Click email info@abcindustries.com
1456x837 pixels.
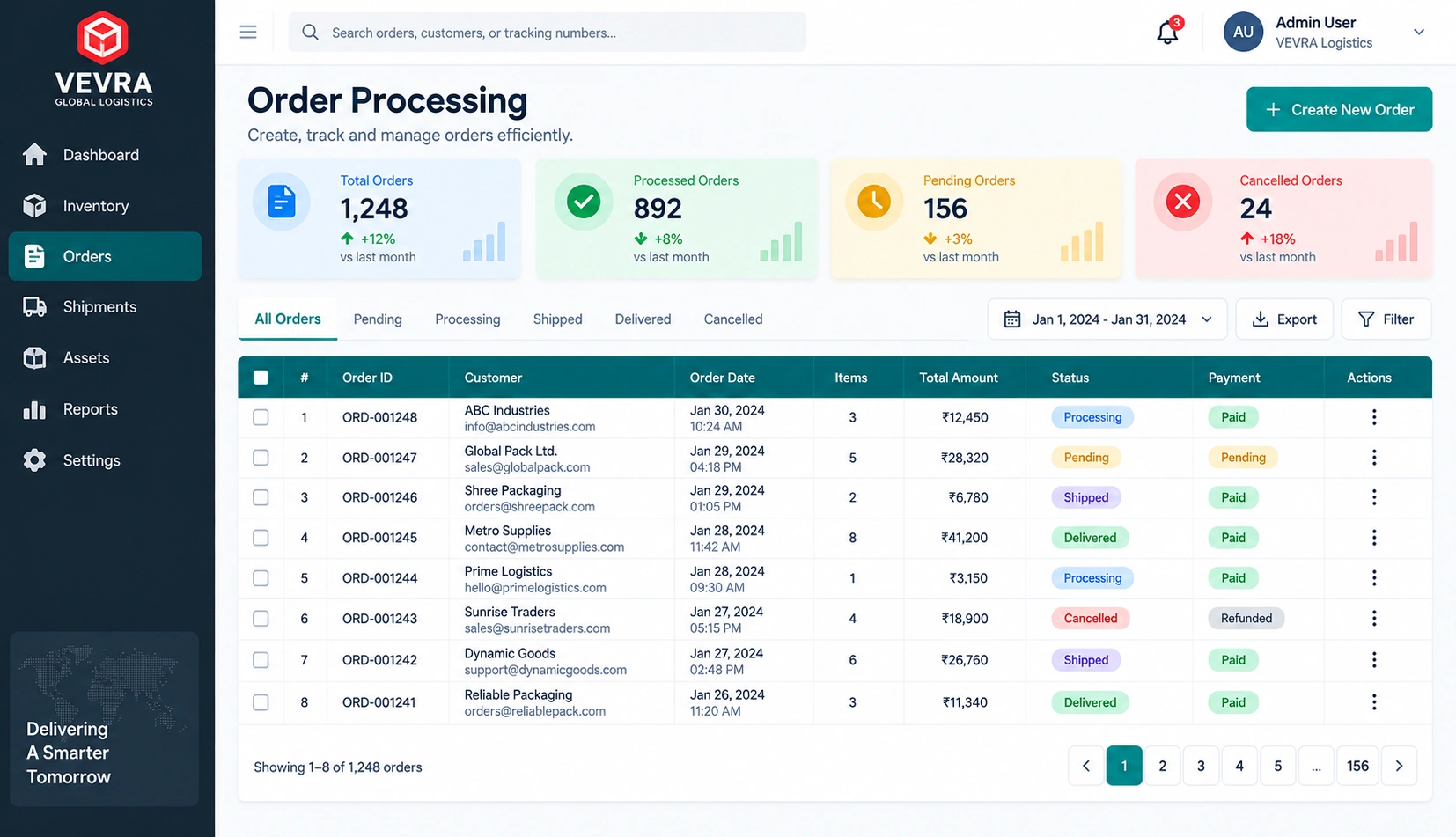click(x=530, y=427)
